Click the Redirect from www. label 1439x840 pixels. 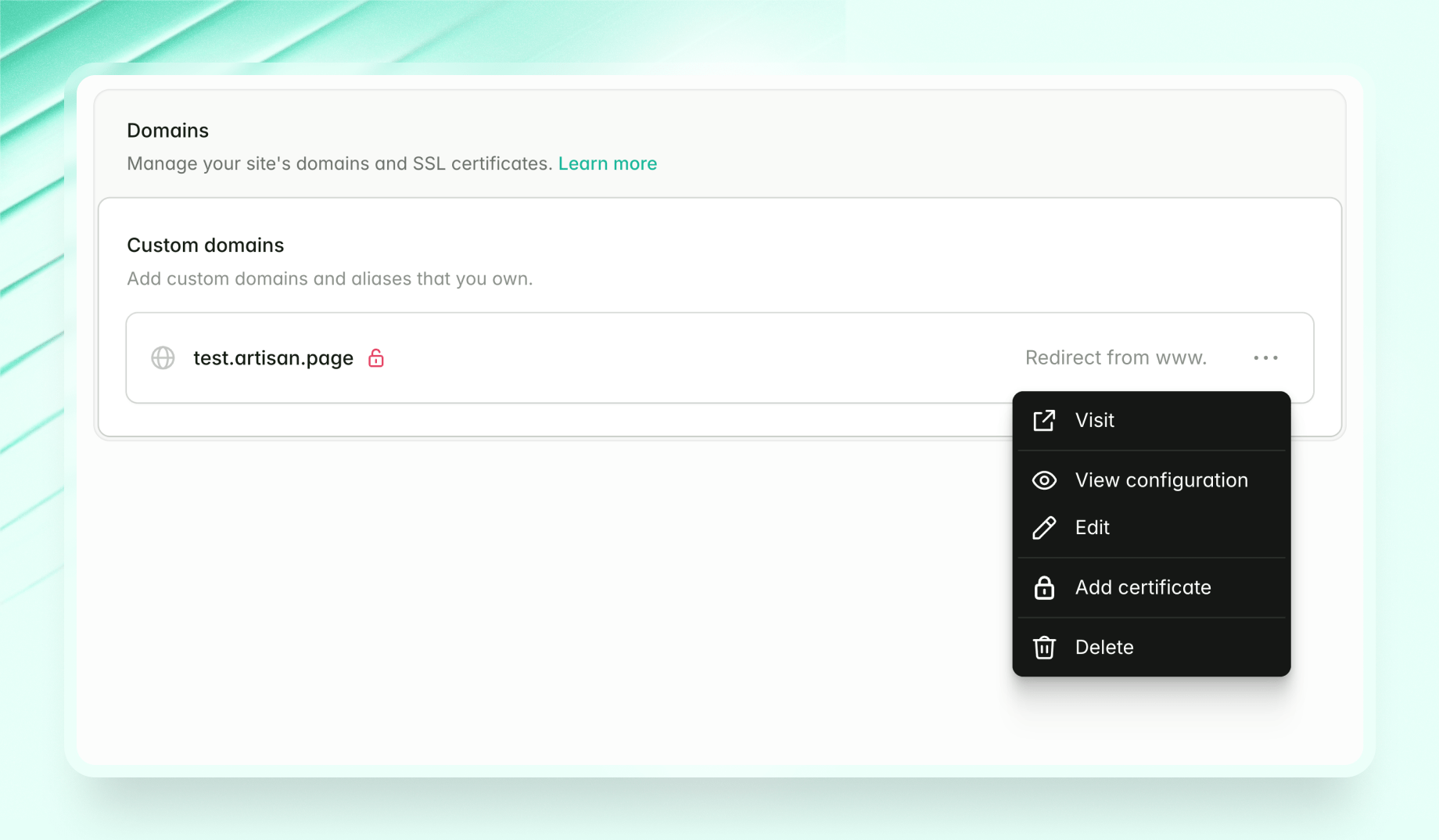pyautogui.click(x=1115, y=358)
